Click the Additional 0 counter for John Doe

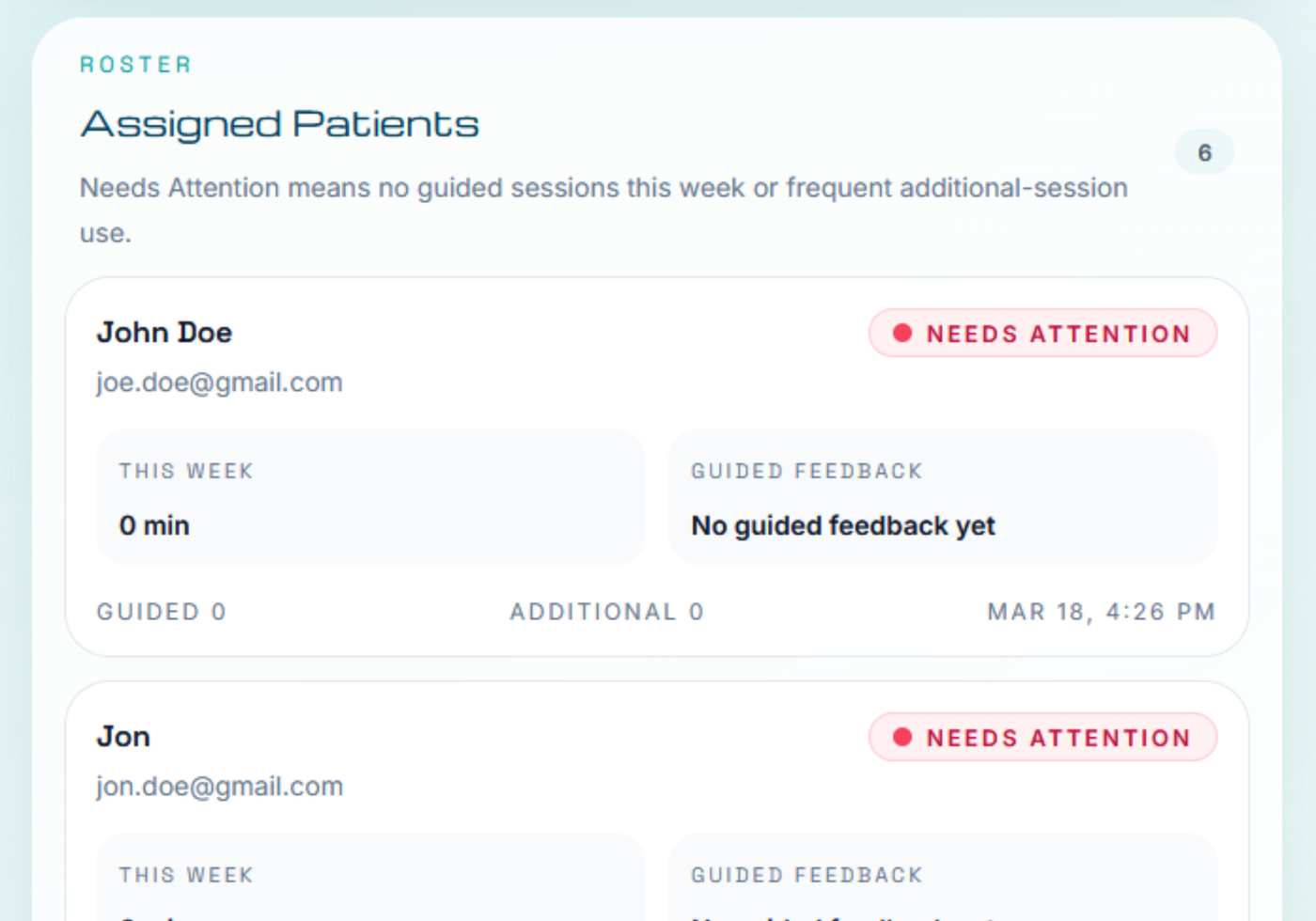click(x=606, y=612)
